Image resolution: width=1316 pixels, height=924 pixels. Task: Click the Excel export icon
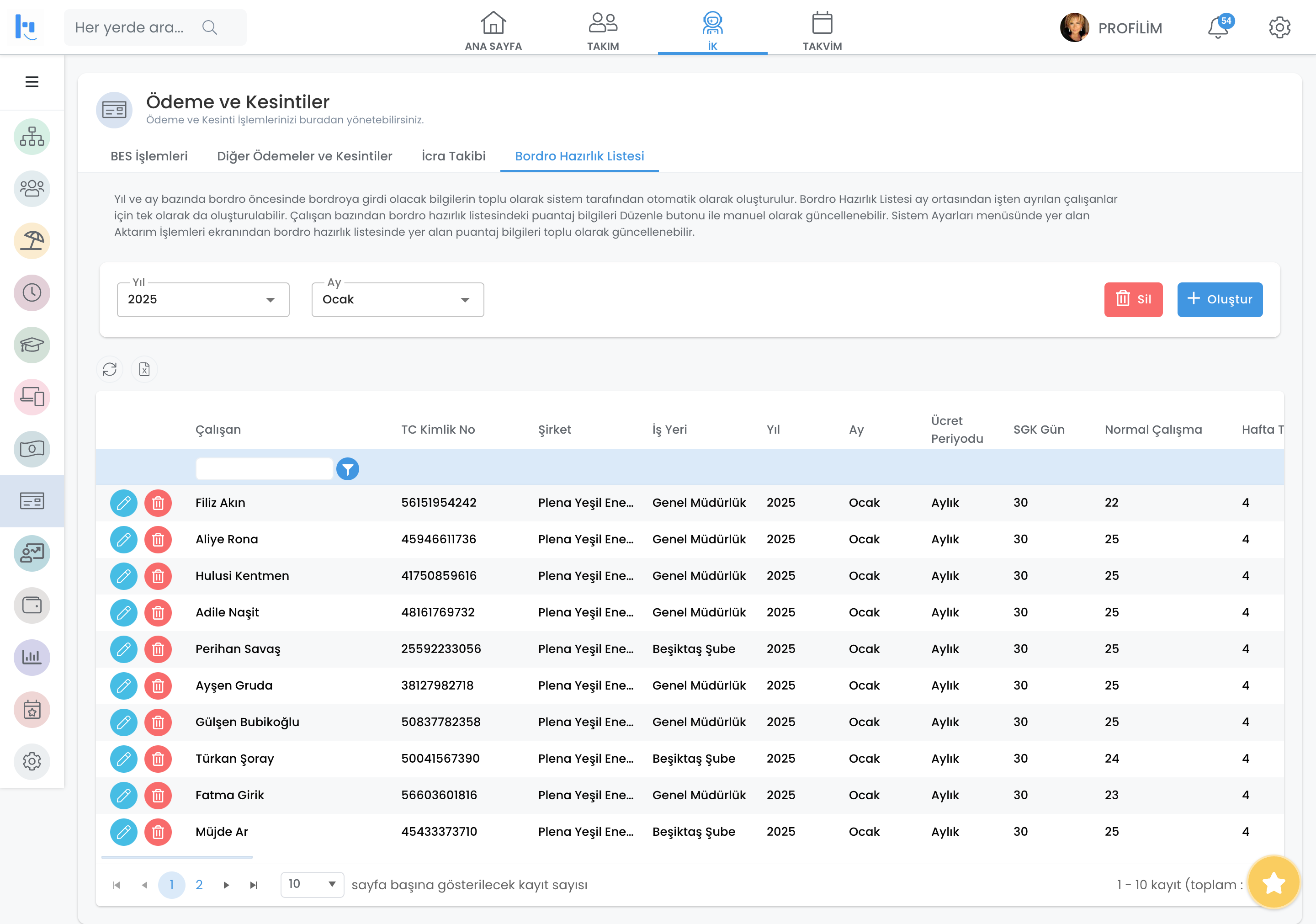click(x=144, y=369)
